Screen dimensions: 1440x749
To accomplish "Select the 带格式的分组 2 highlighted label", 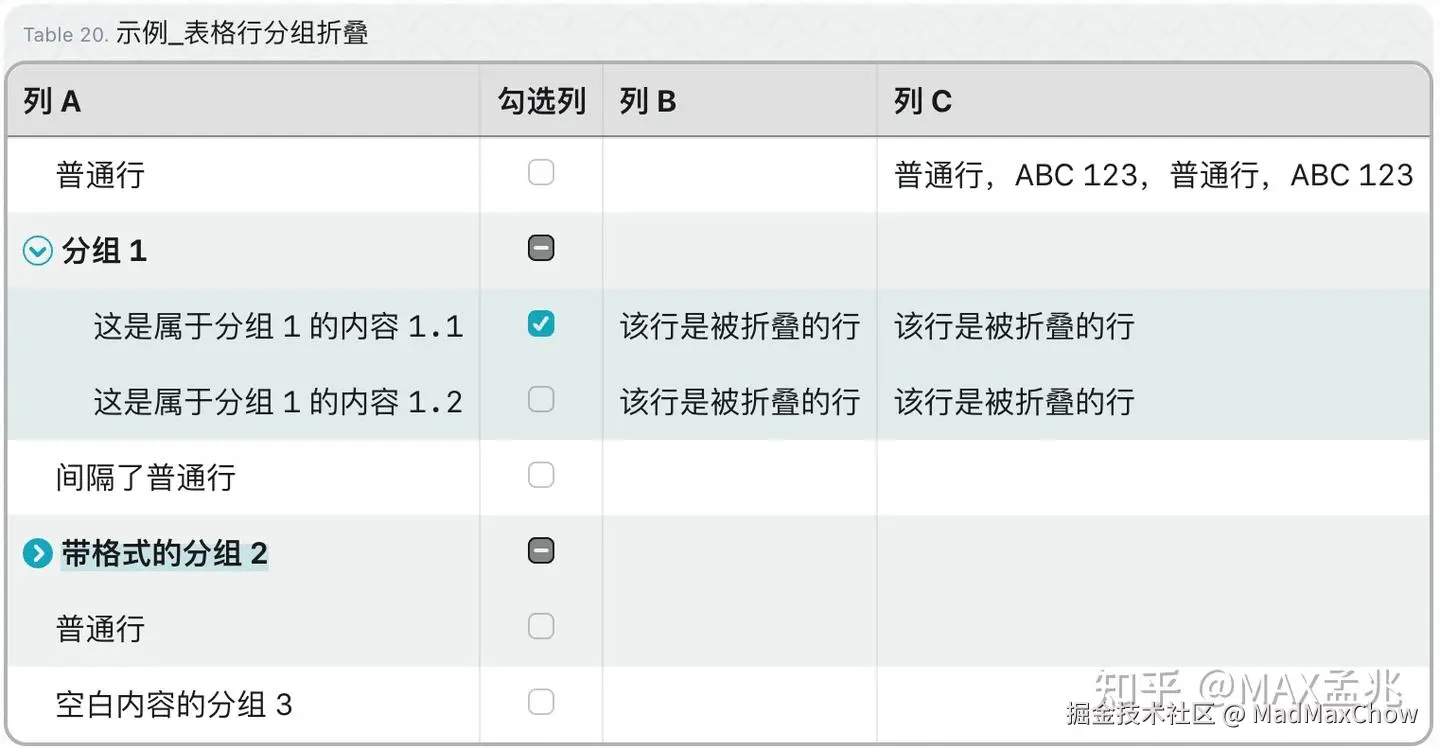I will (164, 553).
